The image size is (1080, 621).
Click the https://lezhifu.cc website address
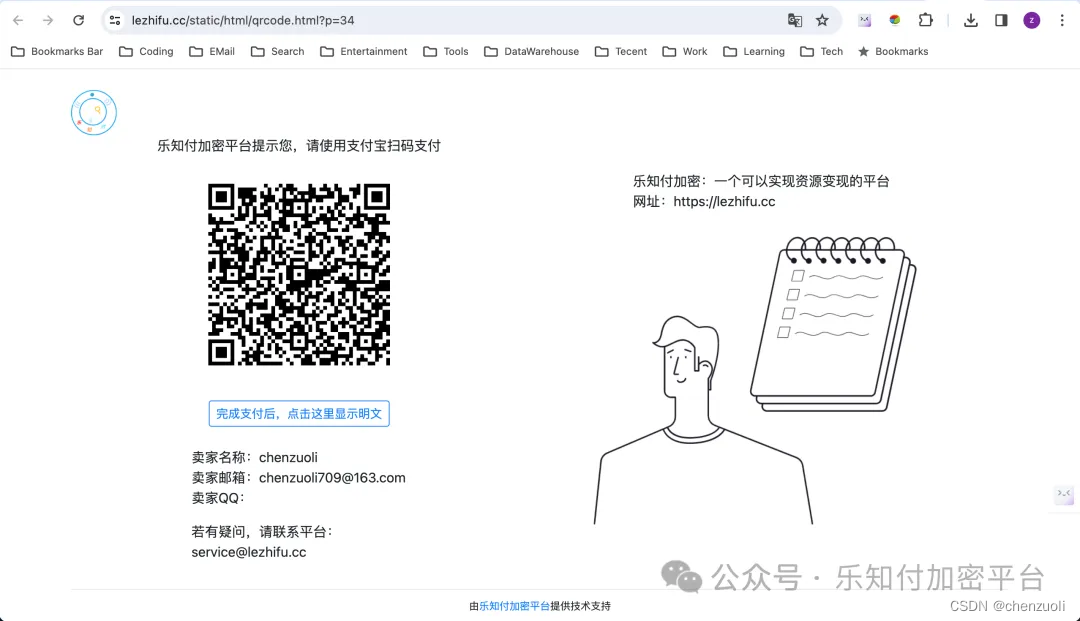click(724, 202)
